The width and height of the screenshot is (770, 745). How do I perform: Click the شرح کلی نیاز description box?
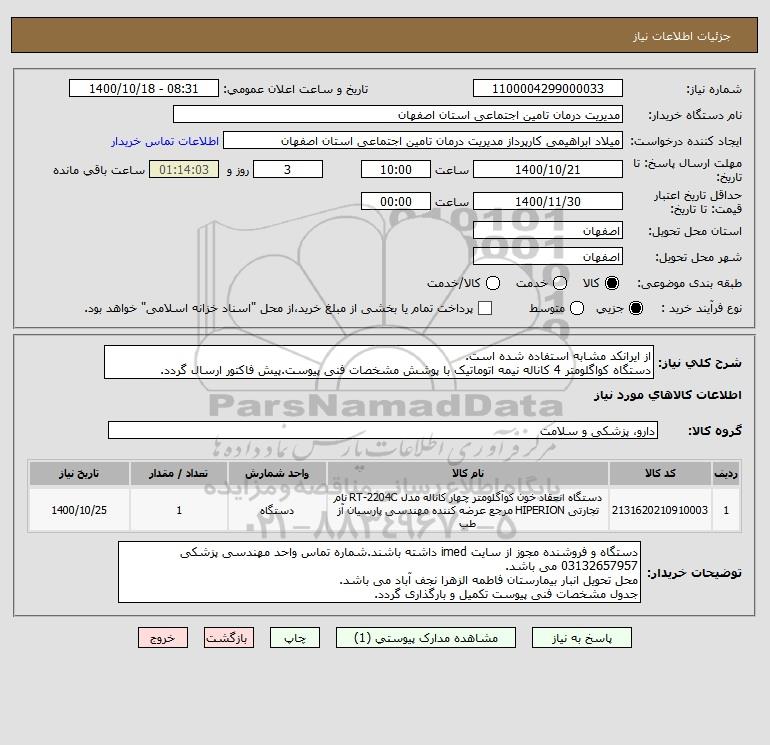tap(379, 362)
